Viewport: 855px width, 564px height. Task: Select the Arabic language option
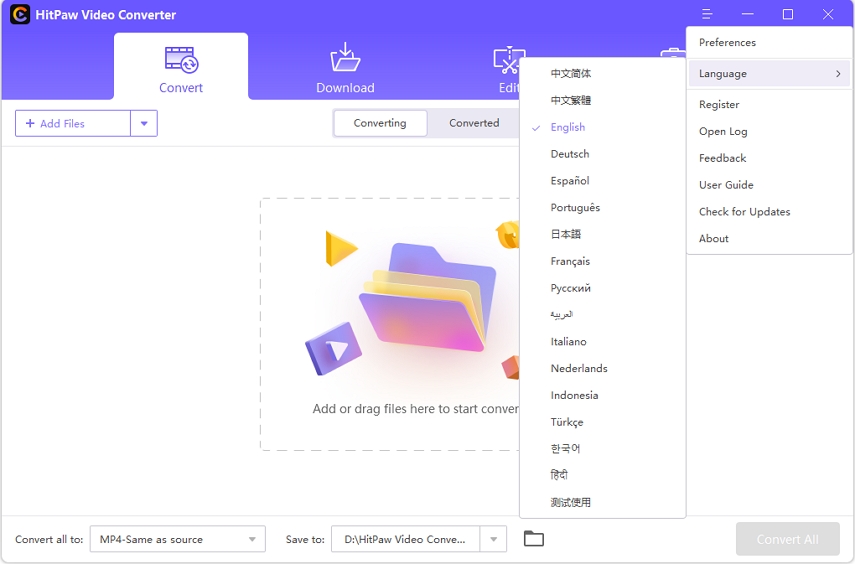[x=603, y=315]
